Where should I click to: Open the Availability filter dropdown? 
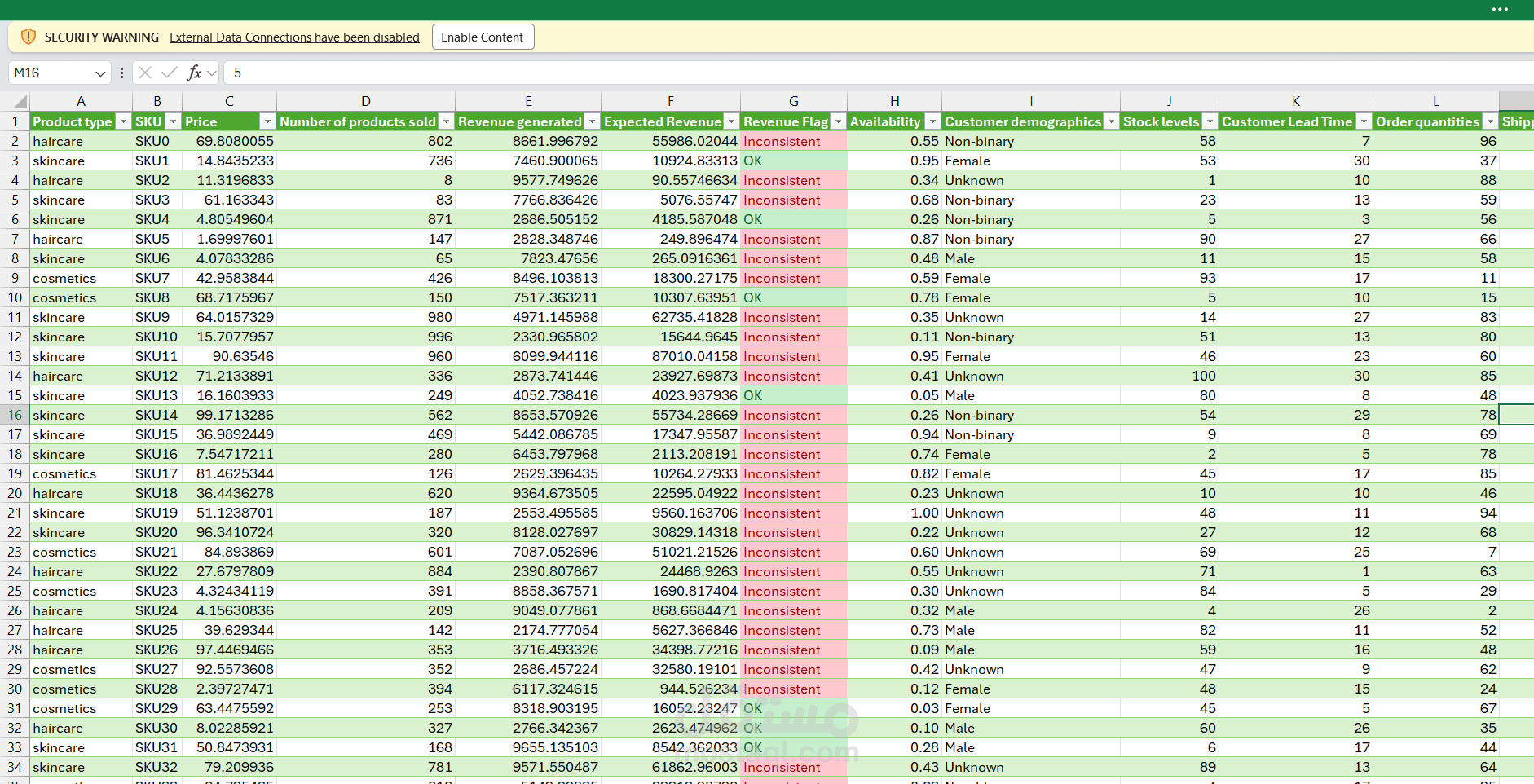pyautogui.click(x=932, y=121)
